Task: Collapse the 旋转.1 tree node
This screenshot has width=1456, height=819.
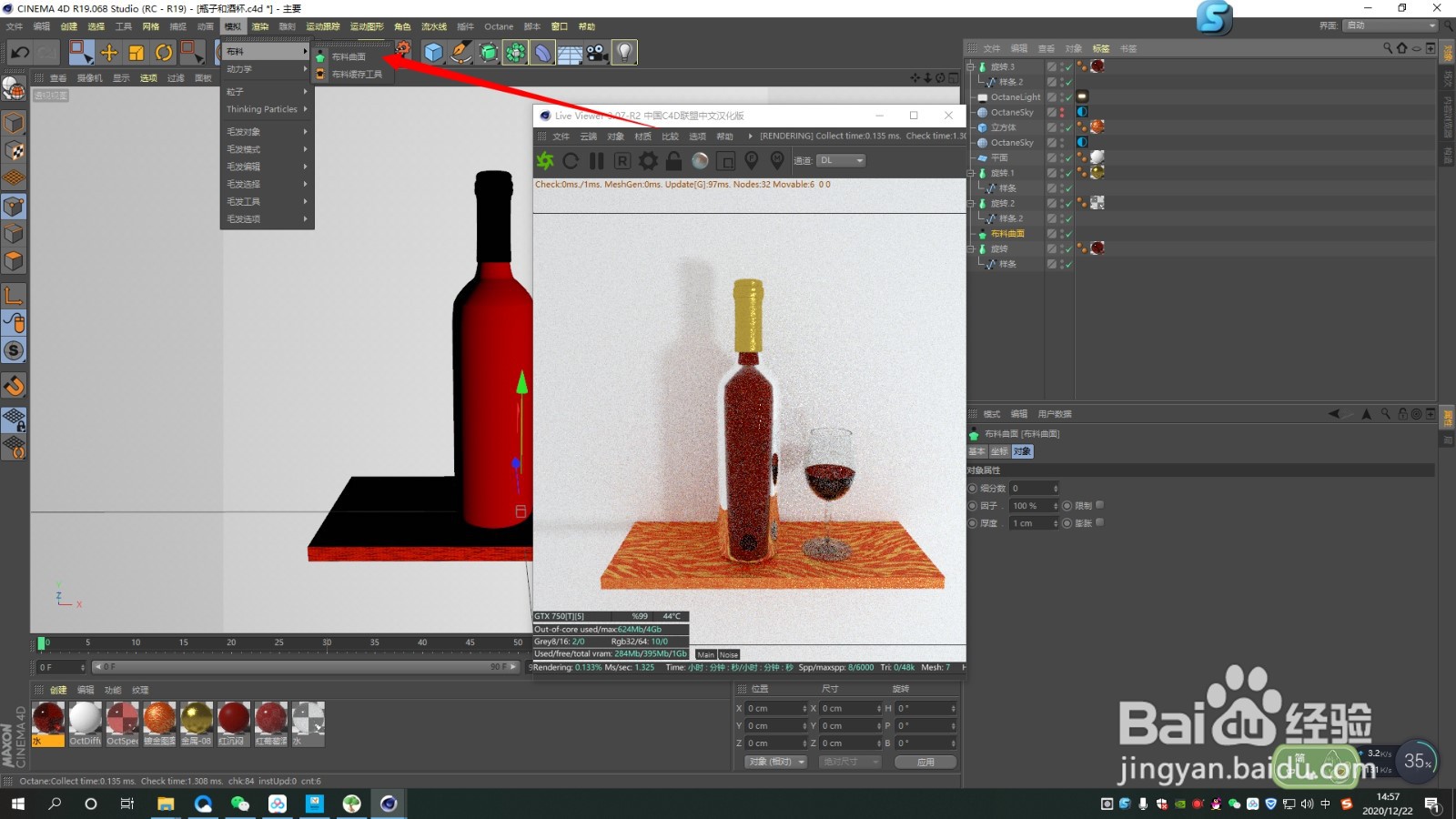Action: coord(970,173)
